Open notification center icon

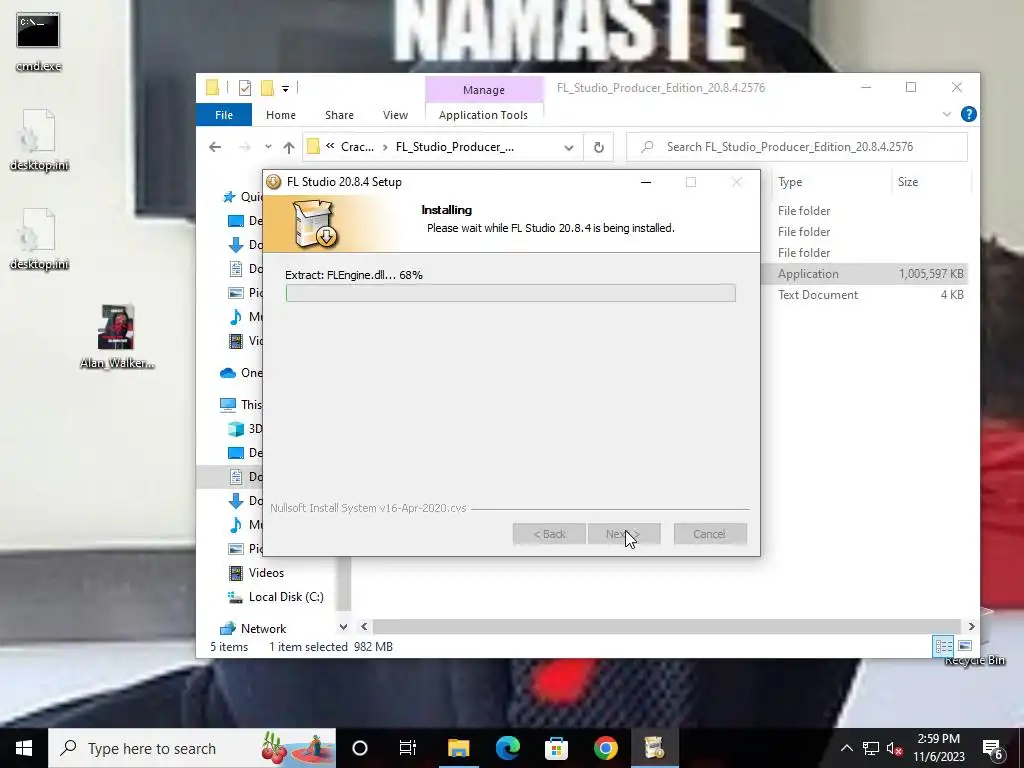(x=992, y=748)
